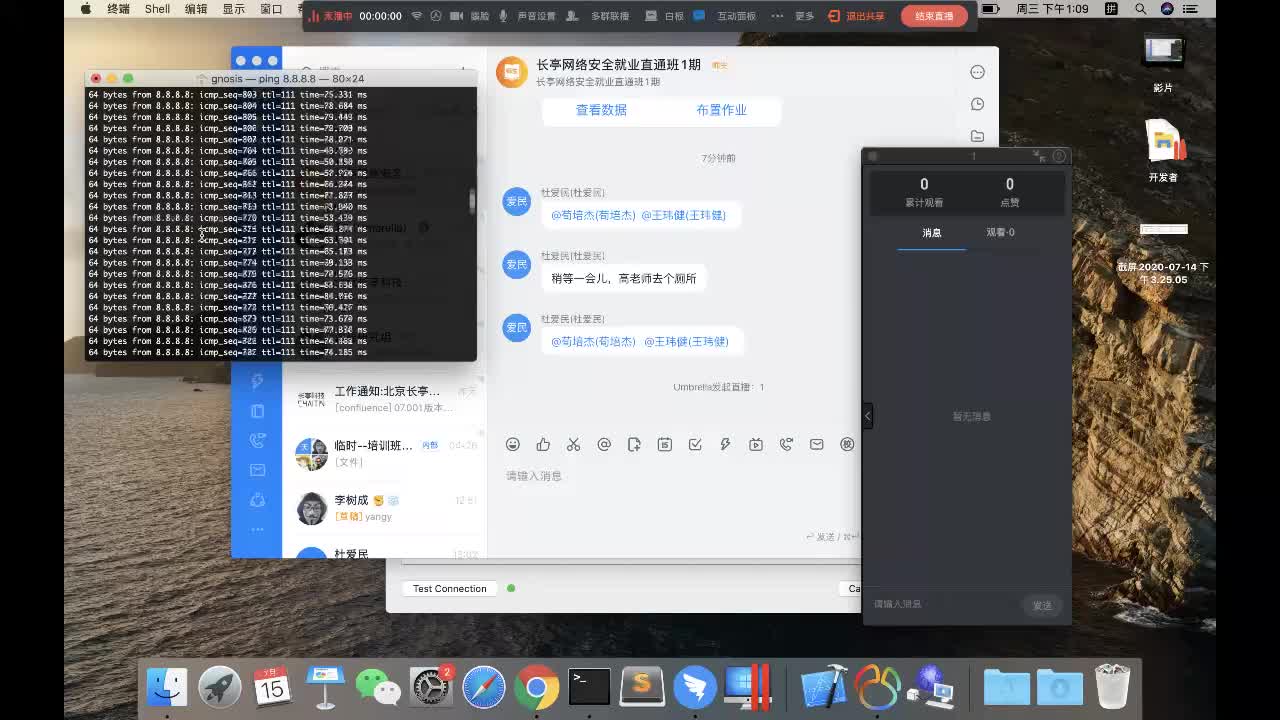
Task: Open Google Chrome from the Dock
Action: (537, 687)
